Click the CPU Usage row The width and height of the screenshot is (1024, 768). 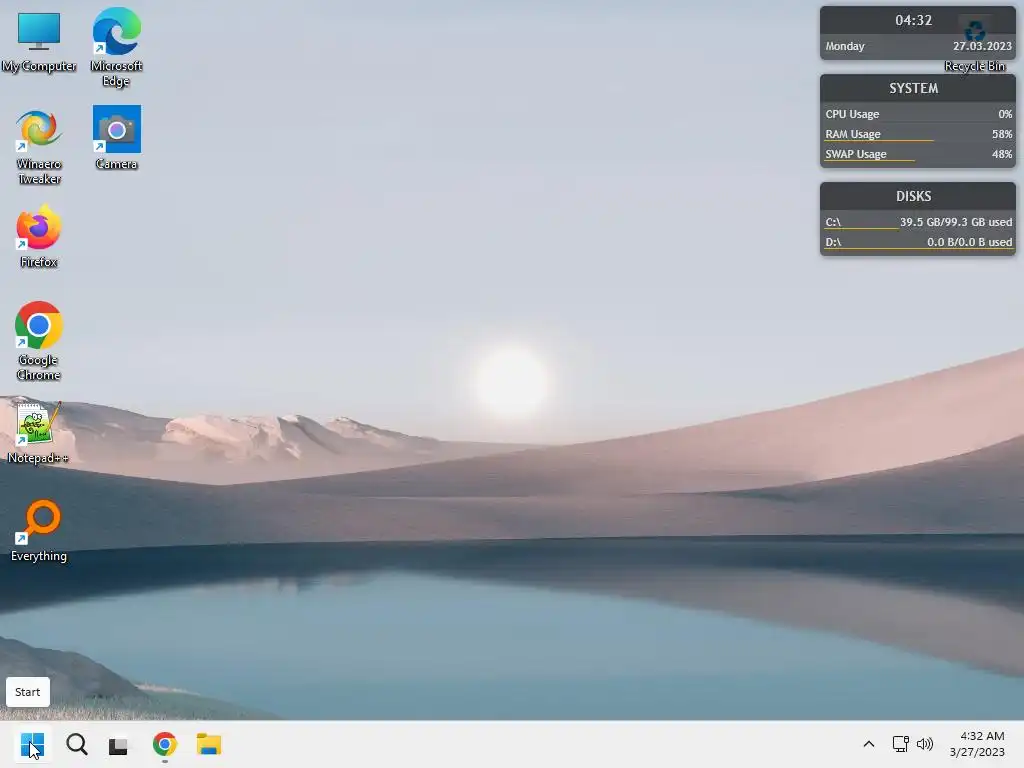pyautogui.click(x=918, y=114)
